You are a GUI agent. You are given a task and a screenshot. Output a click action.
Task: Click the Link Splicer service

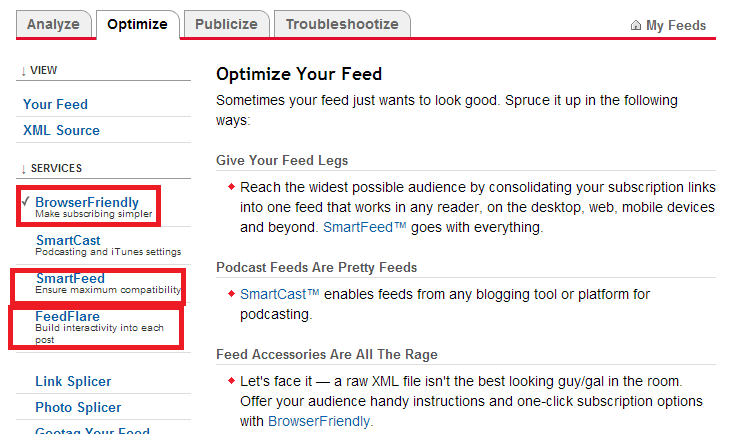pos(73,382)
